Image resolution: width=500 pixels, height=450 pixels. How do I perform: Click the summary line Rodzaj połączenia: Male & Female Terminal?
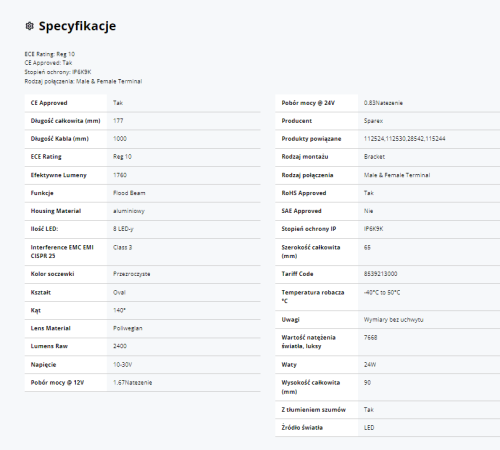[83, 81]
